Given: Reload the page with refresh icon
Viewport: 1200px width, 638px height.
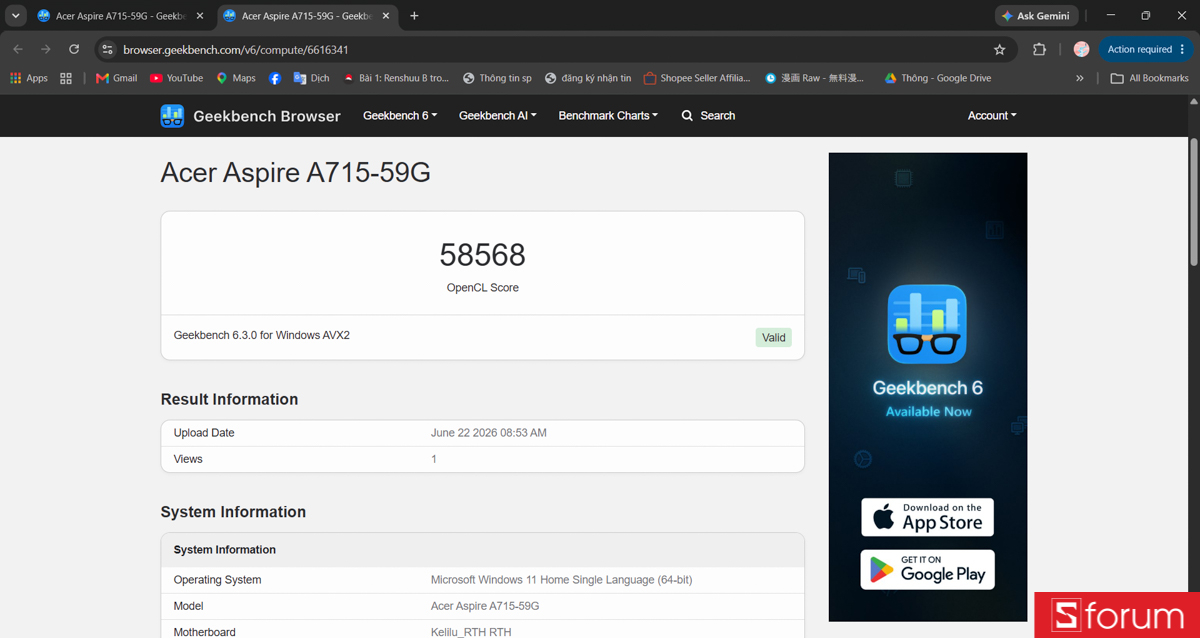Looking at the screenshot, I should pos(74,49).
